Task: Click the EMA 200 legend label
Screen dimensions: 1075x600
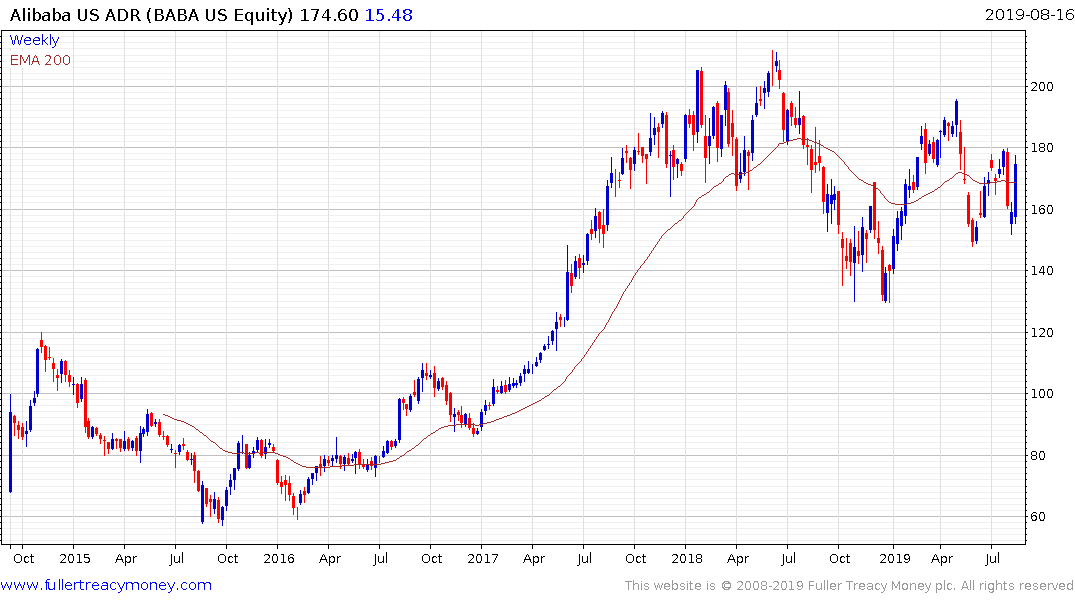Action: [40, 60]
